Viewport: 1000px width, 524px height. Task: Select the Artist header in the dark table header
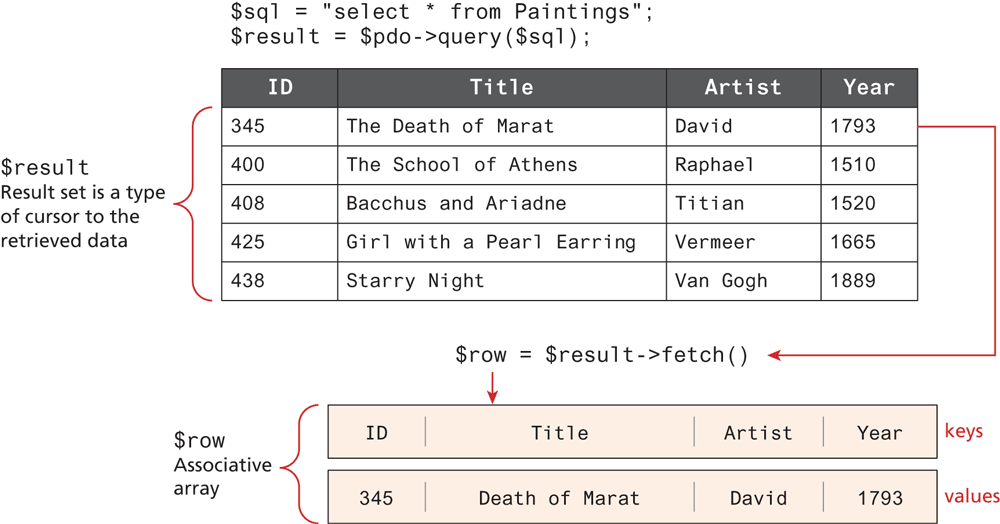(743, 87)
